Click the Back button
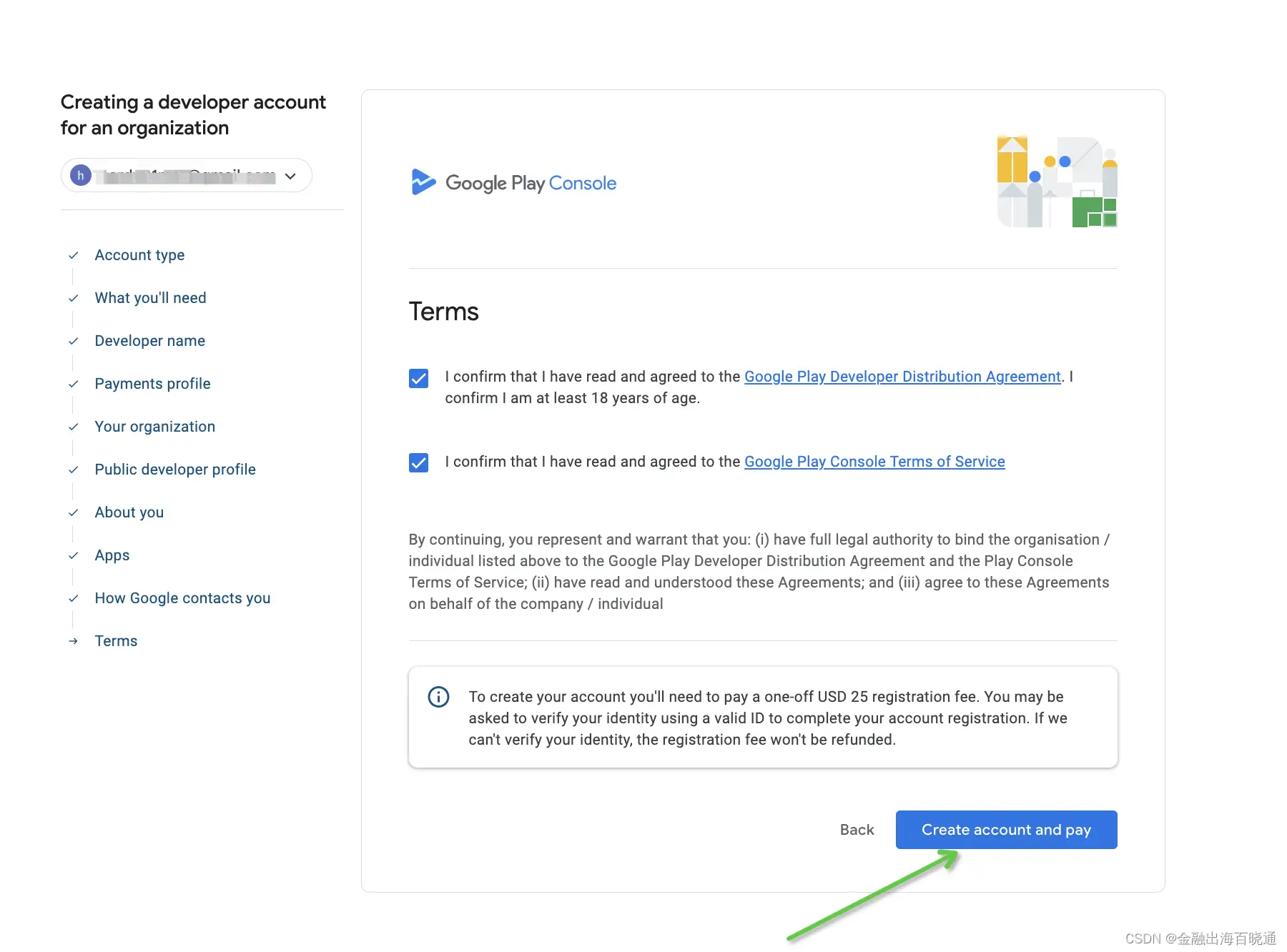This screenshot has height=952, width=1287. 857,830
